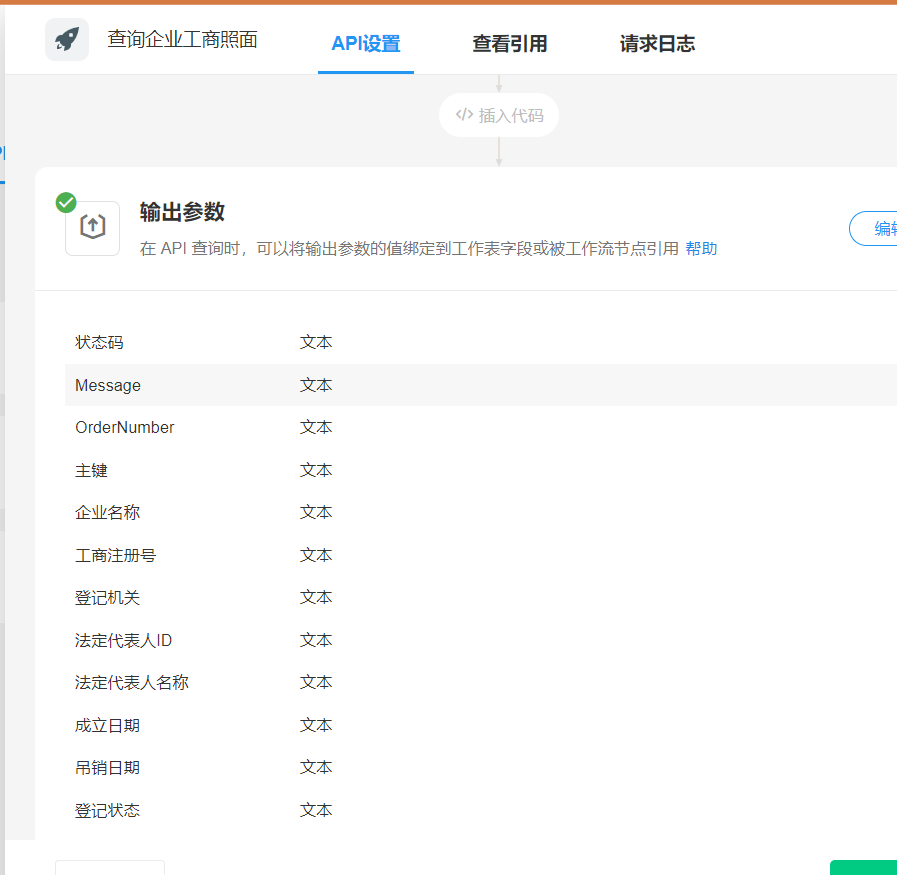The height and width of the screenshot is (875, 897).
Task: Click the green button at bottom right
Action: (x=863, y=867)
